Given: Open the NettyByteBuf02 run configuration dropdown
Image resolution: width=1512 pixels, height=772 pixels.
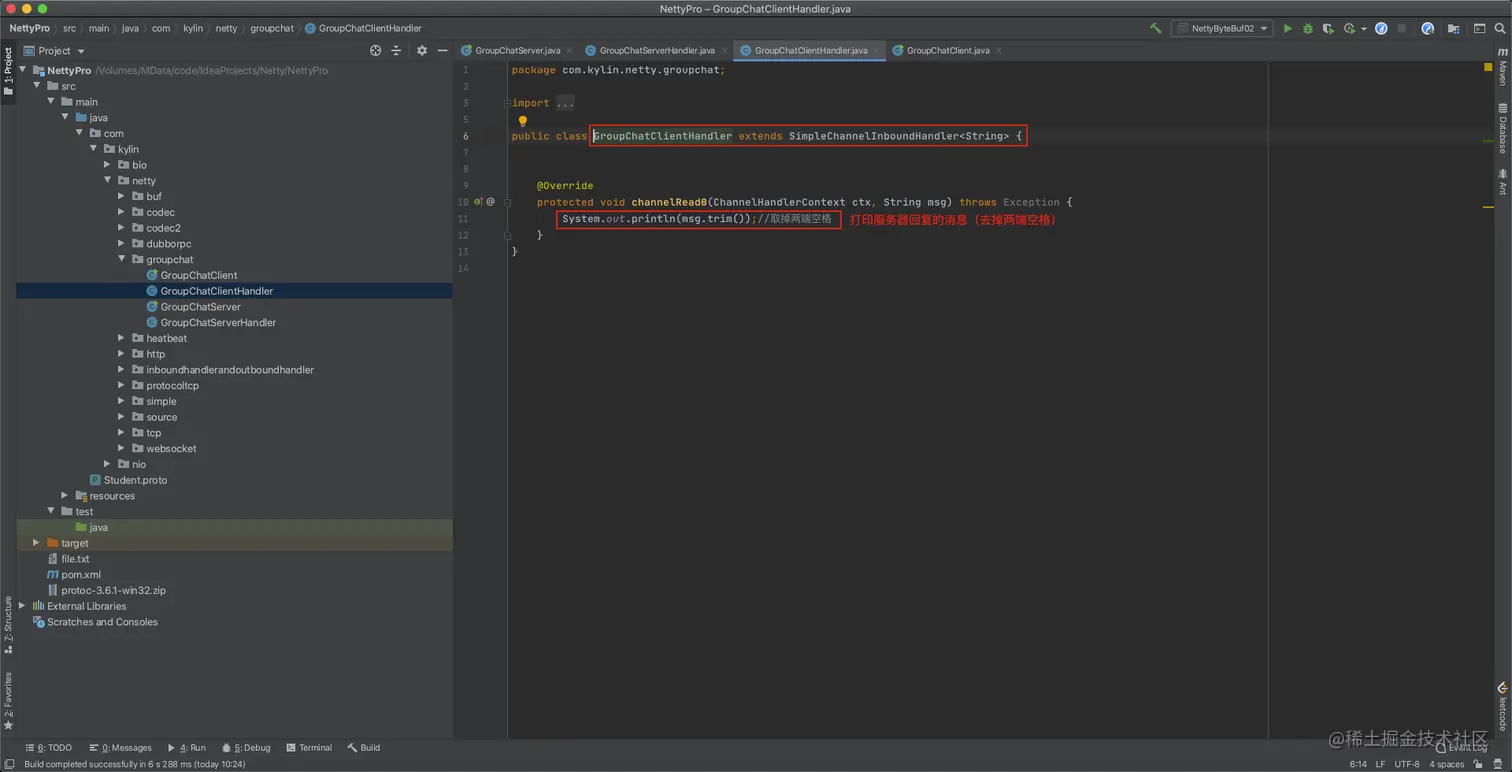Looking at the screenshot, I should click(x=1222, y=29).
